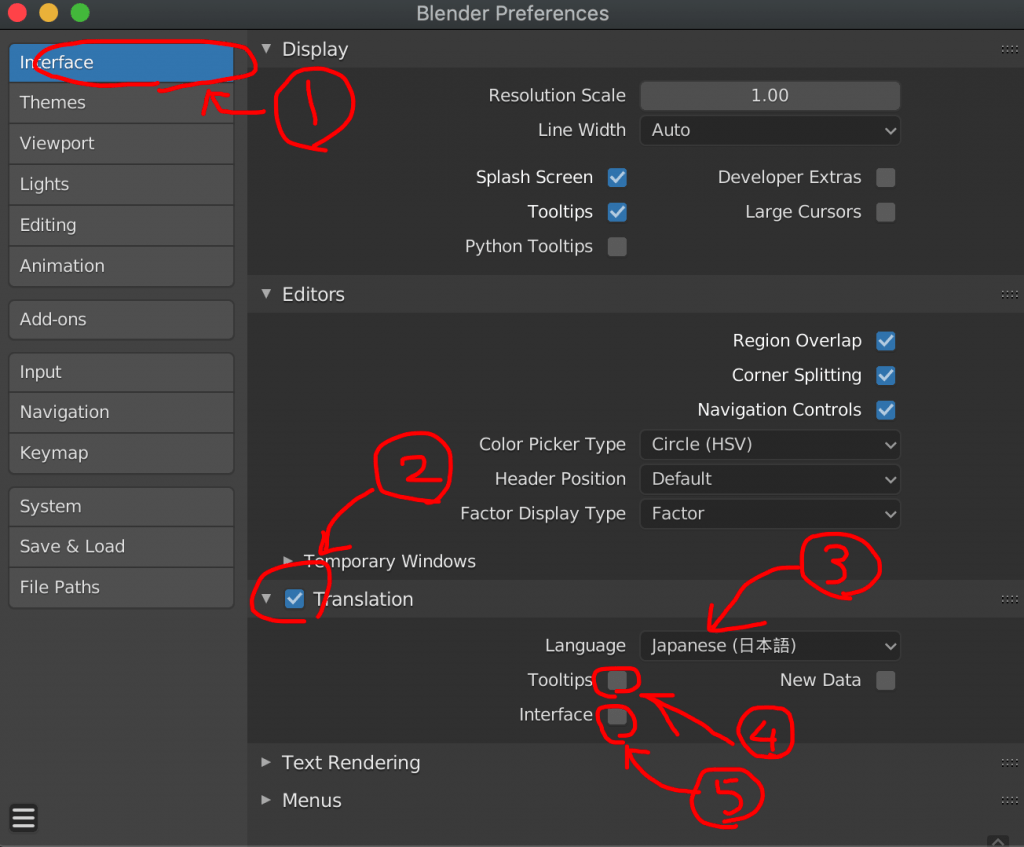1024x847 pixels.
Task: Close the Blender Preferences window
Action: coord(17,12)
